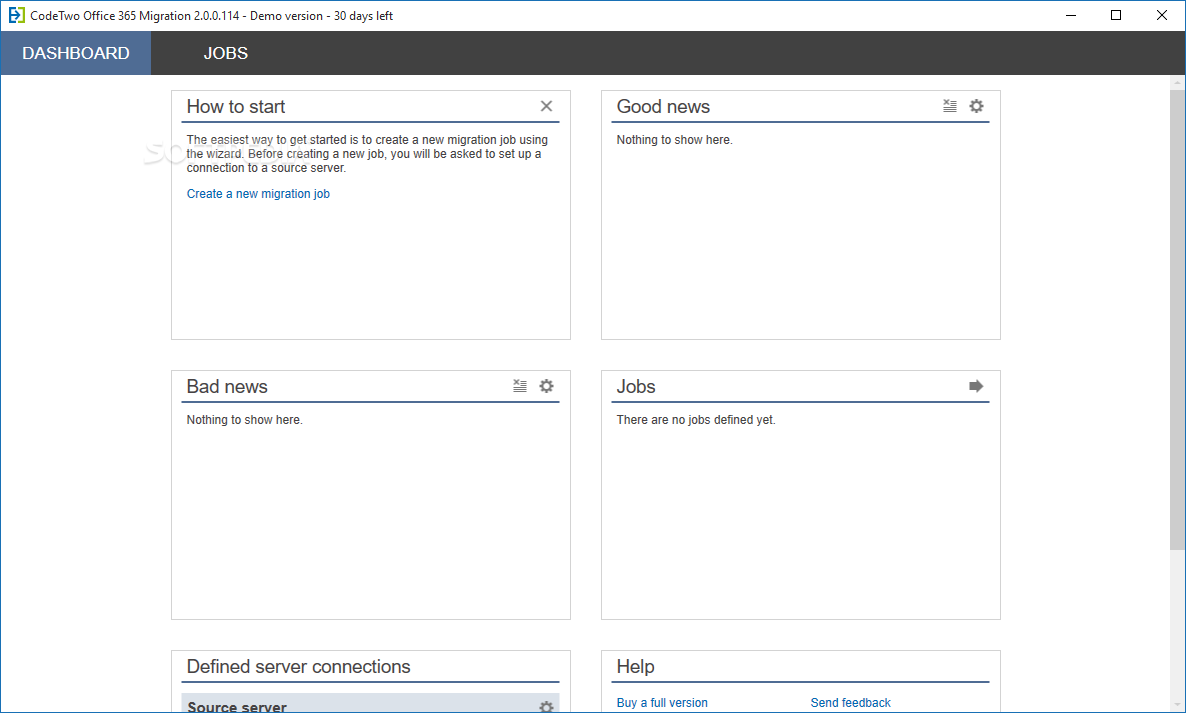Open Create a new migration job link
Screen dimensions: 1186x713
tap(258, 194)
